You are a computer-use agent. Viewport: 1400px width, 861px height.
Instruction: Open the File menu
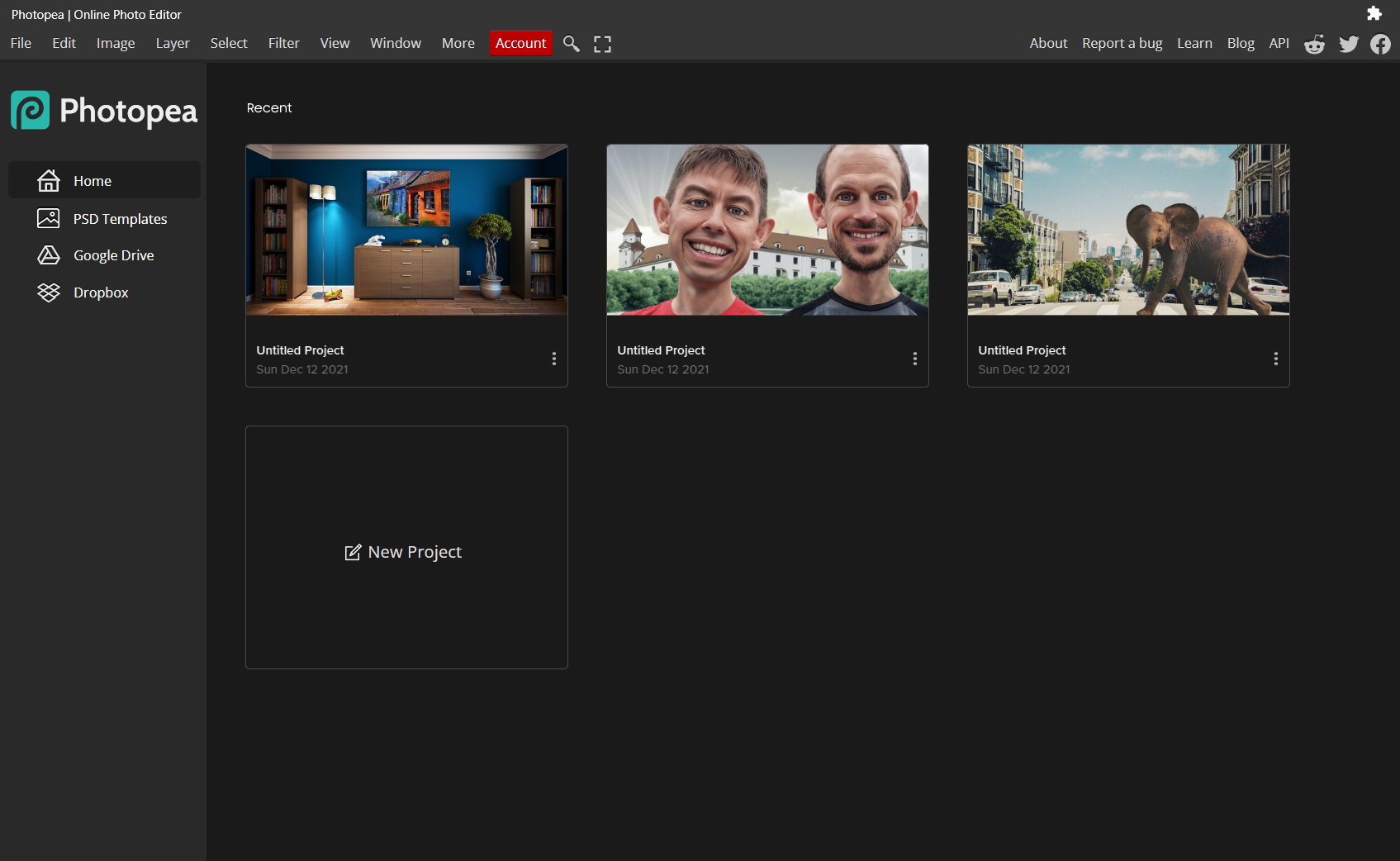click(x=21, y=43)
